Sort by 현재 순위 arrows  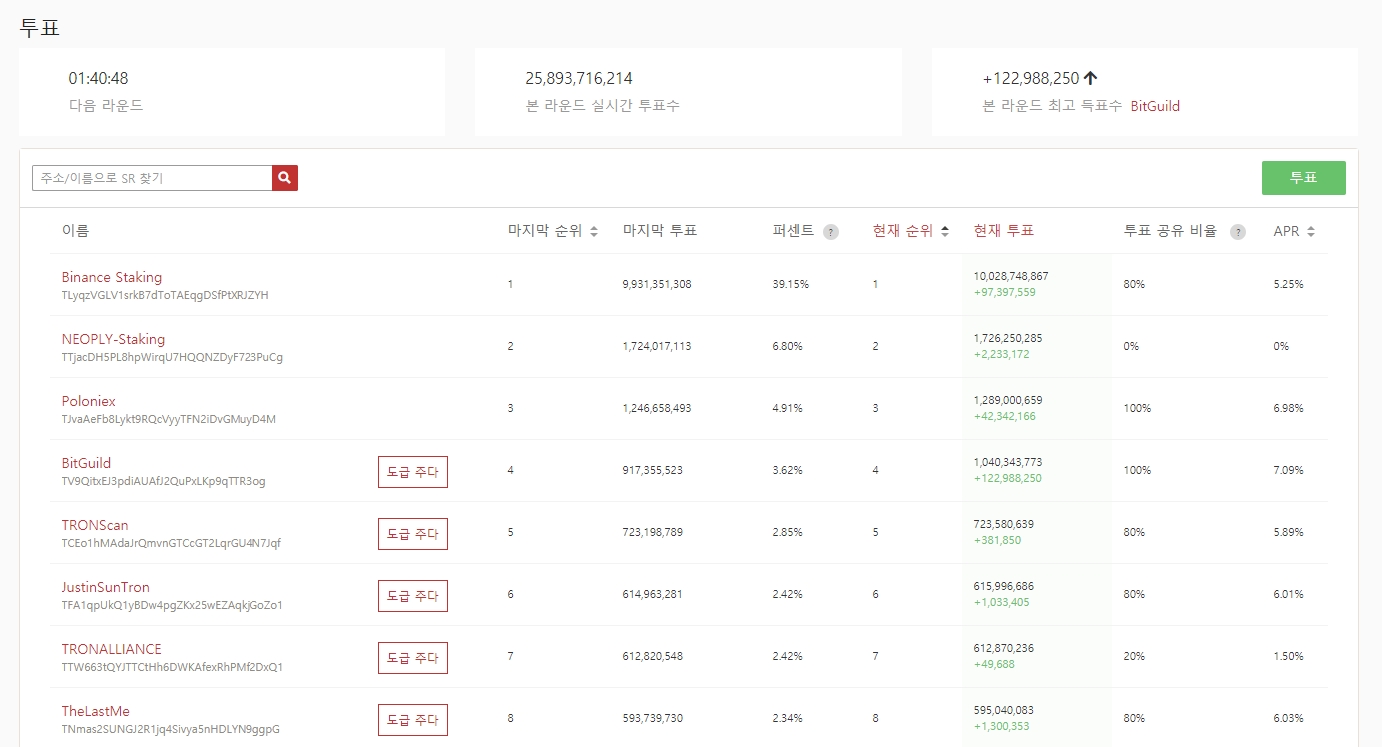(x=945, y=231)
